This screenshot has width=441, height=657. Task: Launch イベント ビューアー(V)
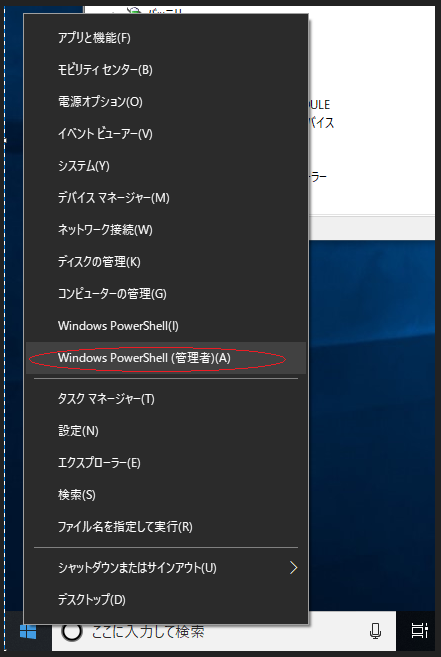(166, 134)
